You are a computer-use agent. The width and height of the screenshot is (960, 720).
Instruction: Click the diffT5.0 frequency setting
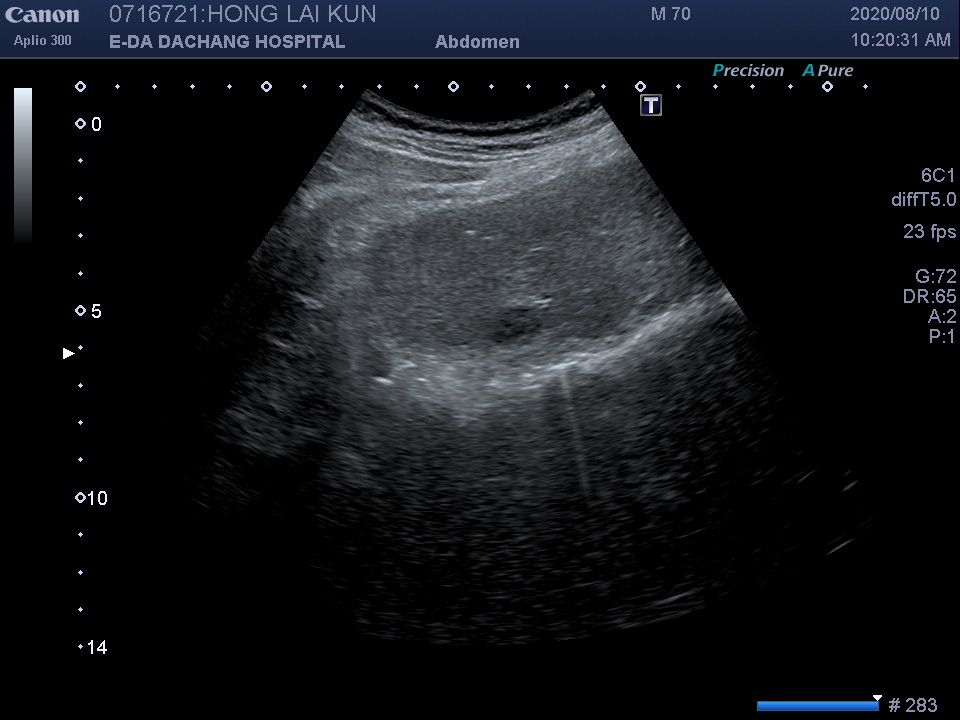(923, 200)
